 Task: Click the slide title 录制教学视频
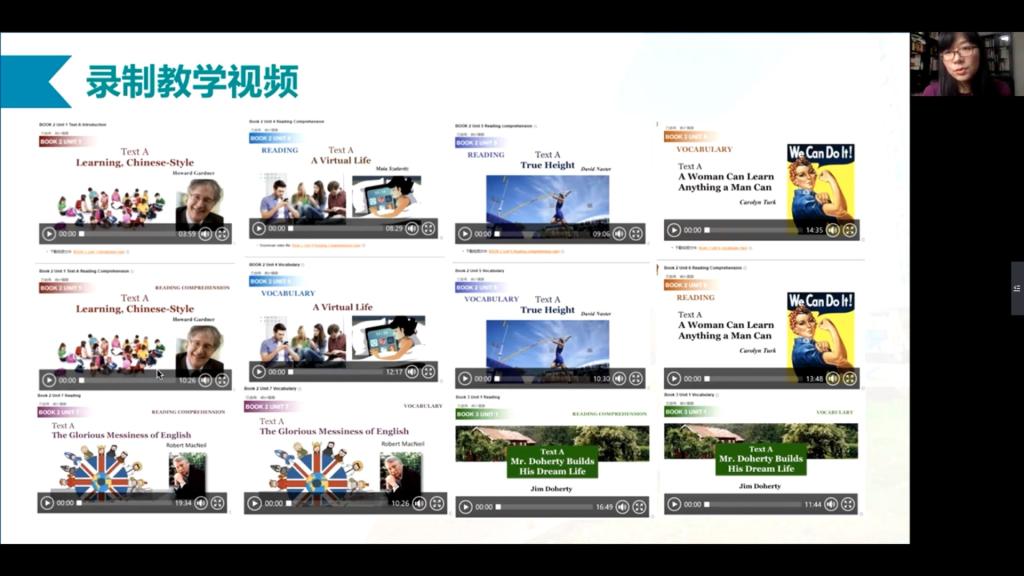pos(192,81)
